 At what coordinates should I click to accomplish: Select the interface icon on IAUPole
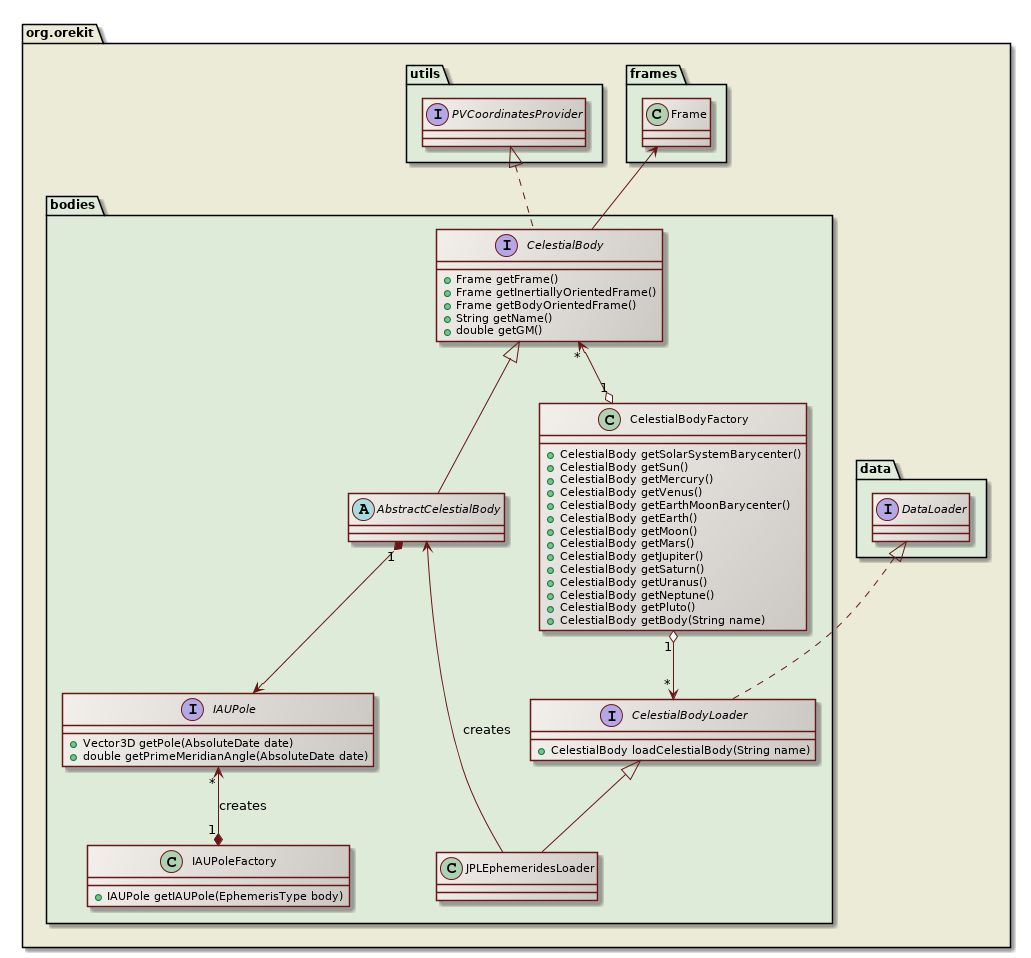tap(192, 709)
